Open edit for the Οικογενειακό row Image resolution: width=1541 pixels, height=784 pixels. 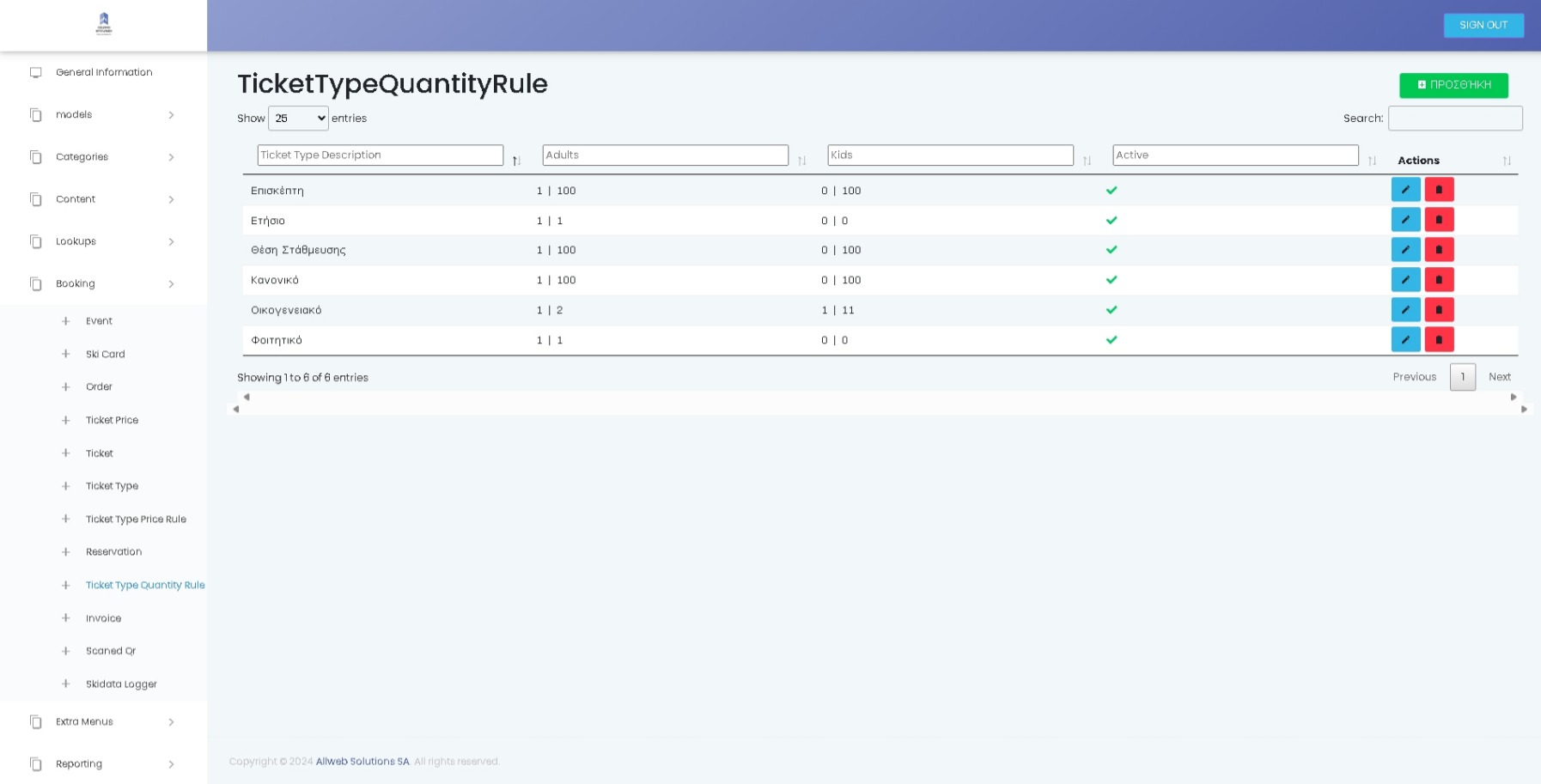pos(1405,310)
